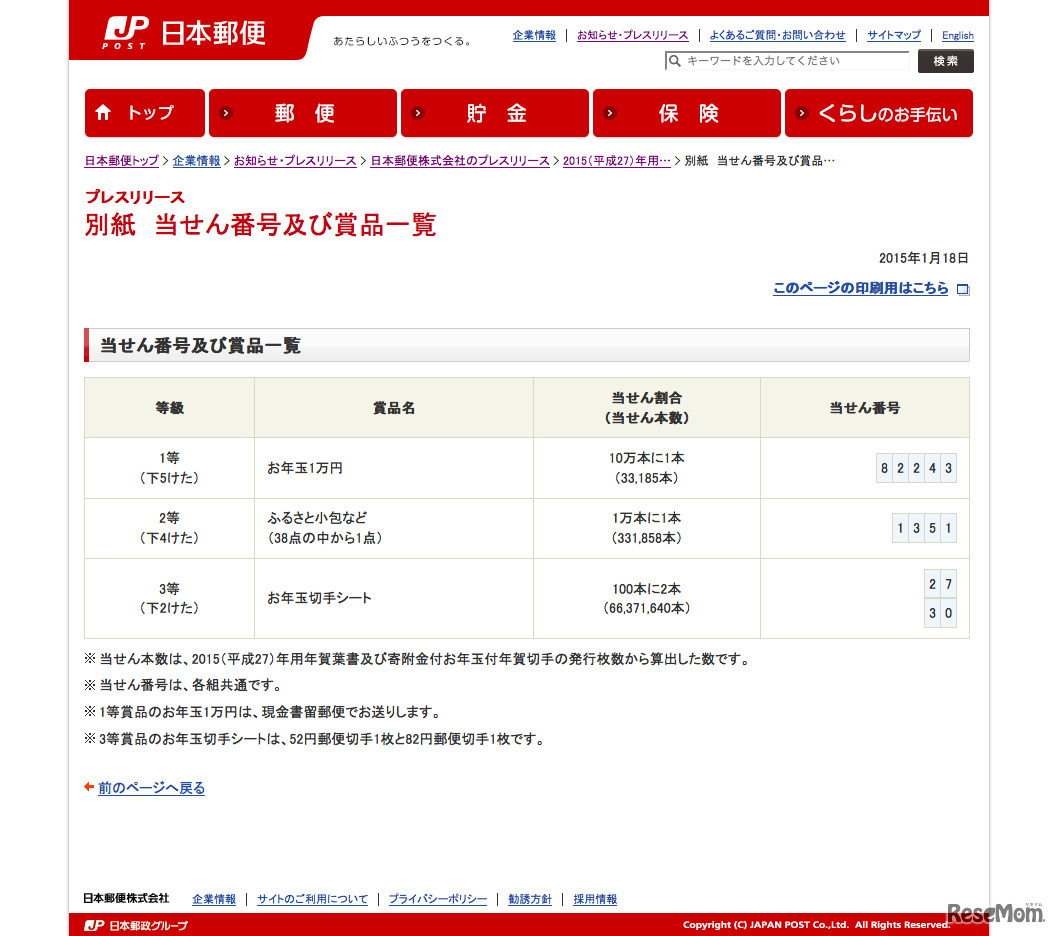Image resolution: width=1058 pixels, height=936 pixels.
Task: Open footer 企業情報 link
Action: pyautogui.click(x=214, y=899)
